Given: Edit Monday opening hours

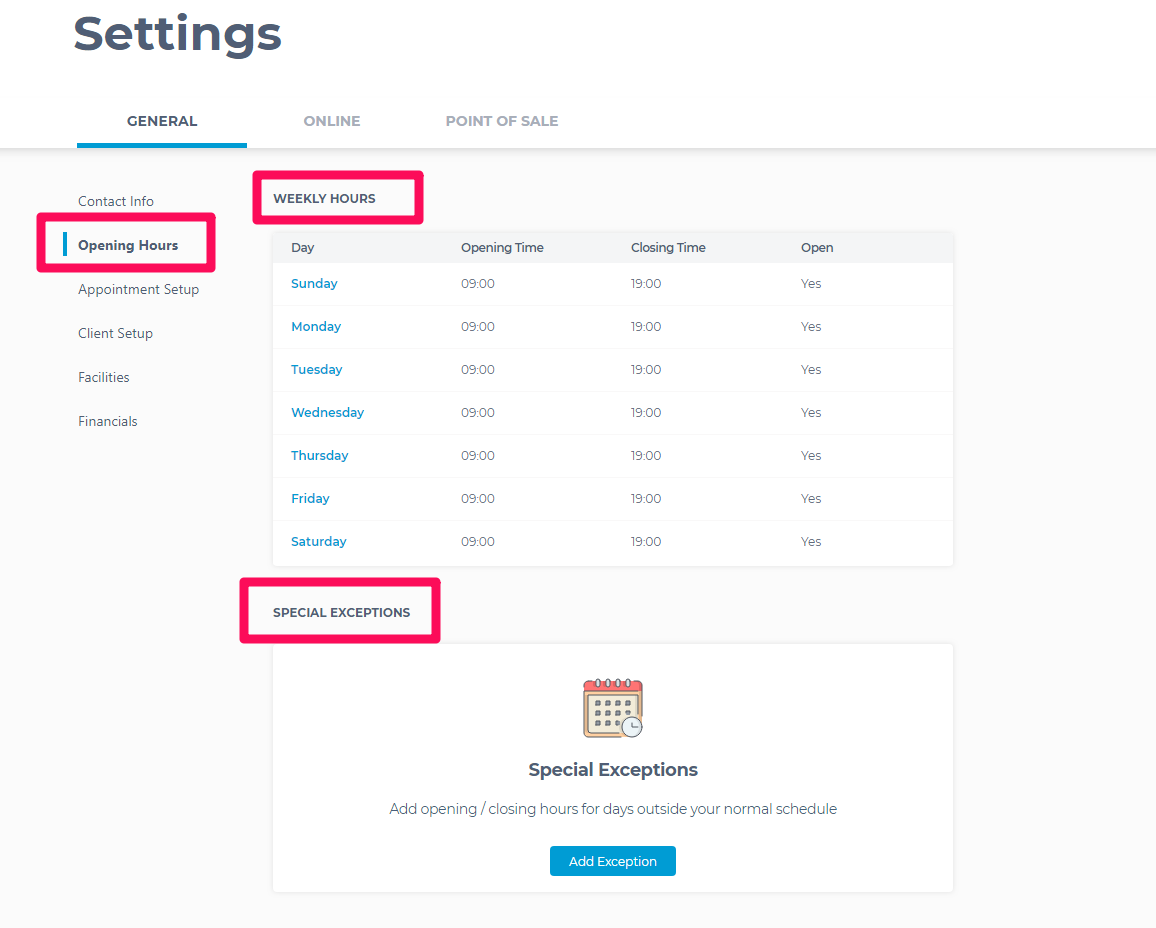Looking at the screenshot, I should (x=316, y=327).
